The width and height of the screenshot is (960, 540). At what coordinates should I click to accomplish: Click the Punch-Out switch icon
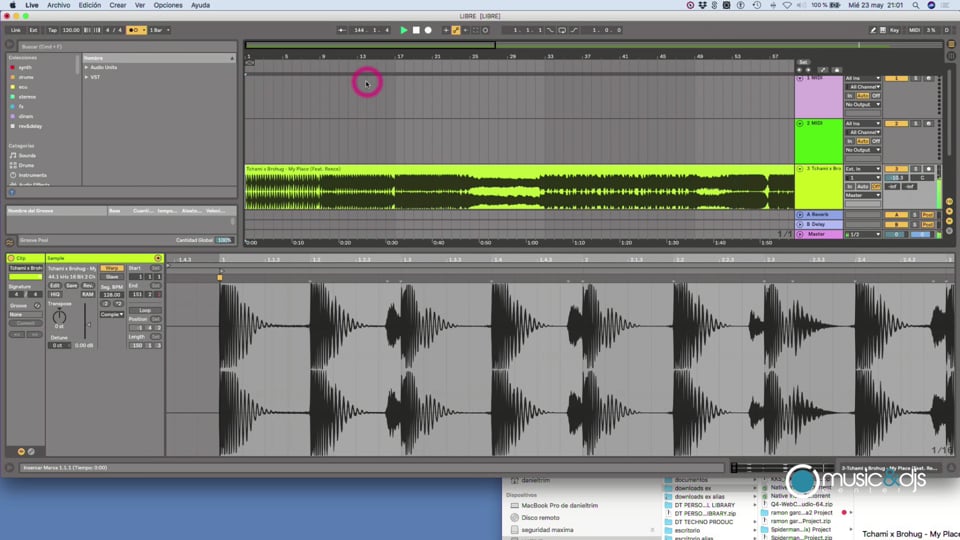pyautogui.click(x=574, y=30)
